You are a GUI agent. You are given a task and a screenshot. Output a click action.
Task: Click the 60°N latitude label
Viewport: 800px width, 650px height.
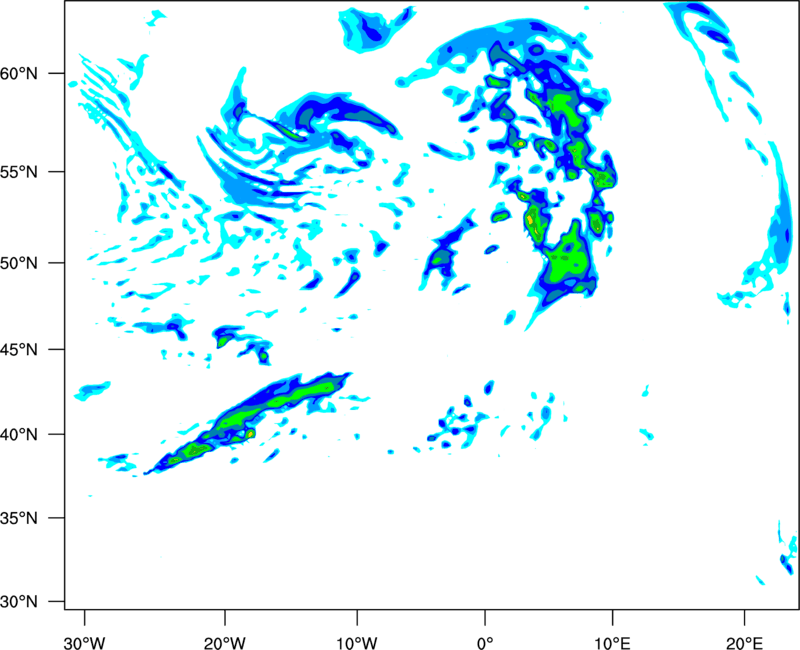(x=19, y=74)
